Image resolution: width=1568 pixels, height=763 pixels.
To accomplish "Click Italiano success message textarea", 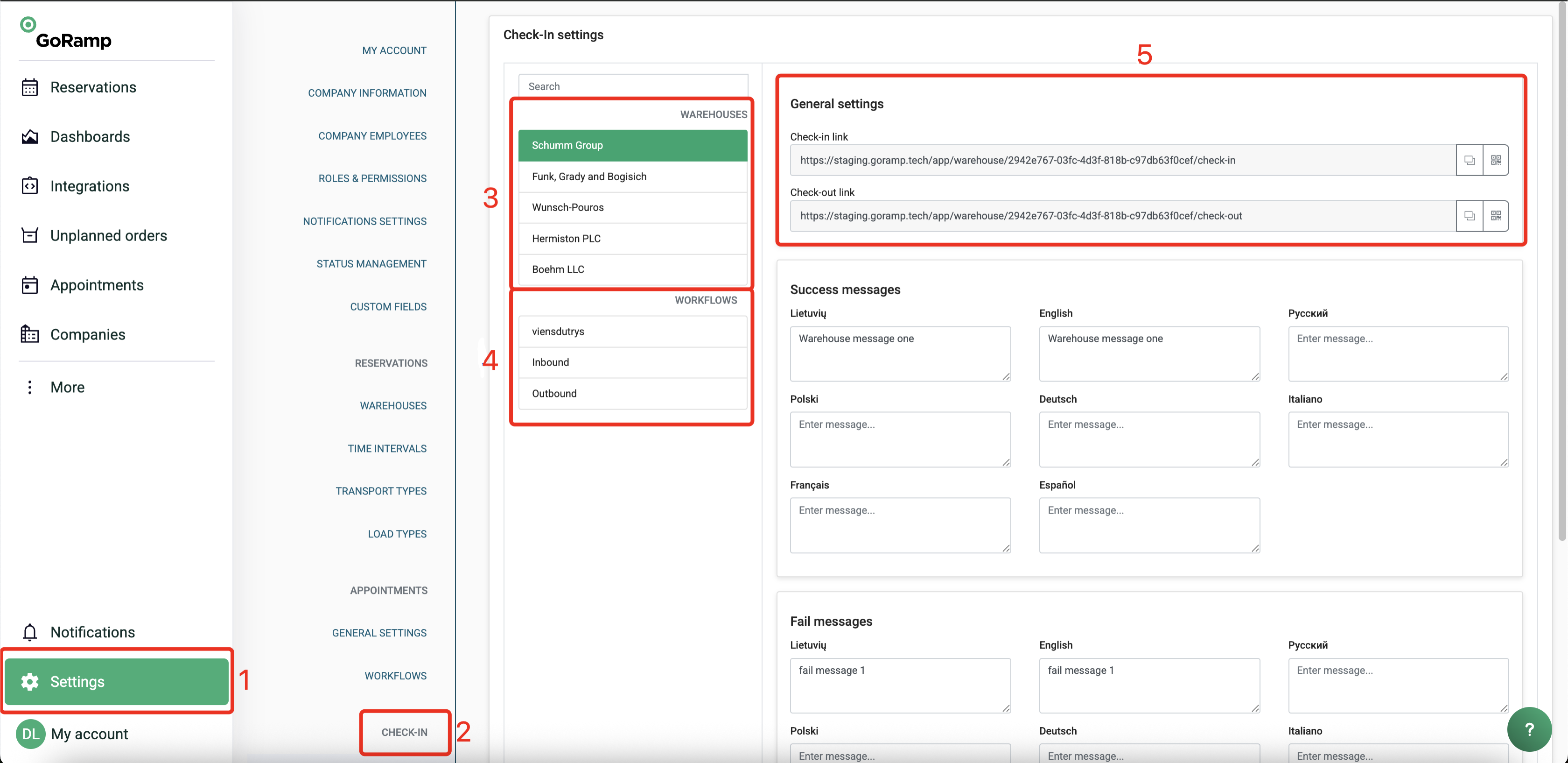I will click(1398, 440).
